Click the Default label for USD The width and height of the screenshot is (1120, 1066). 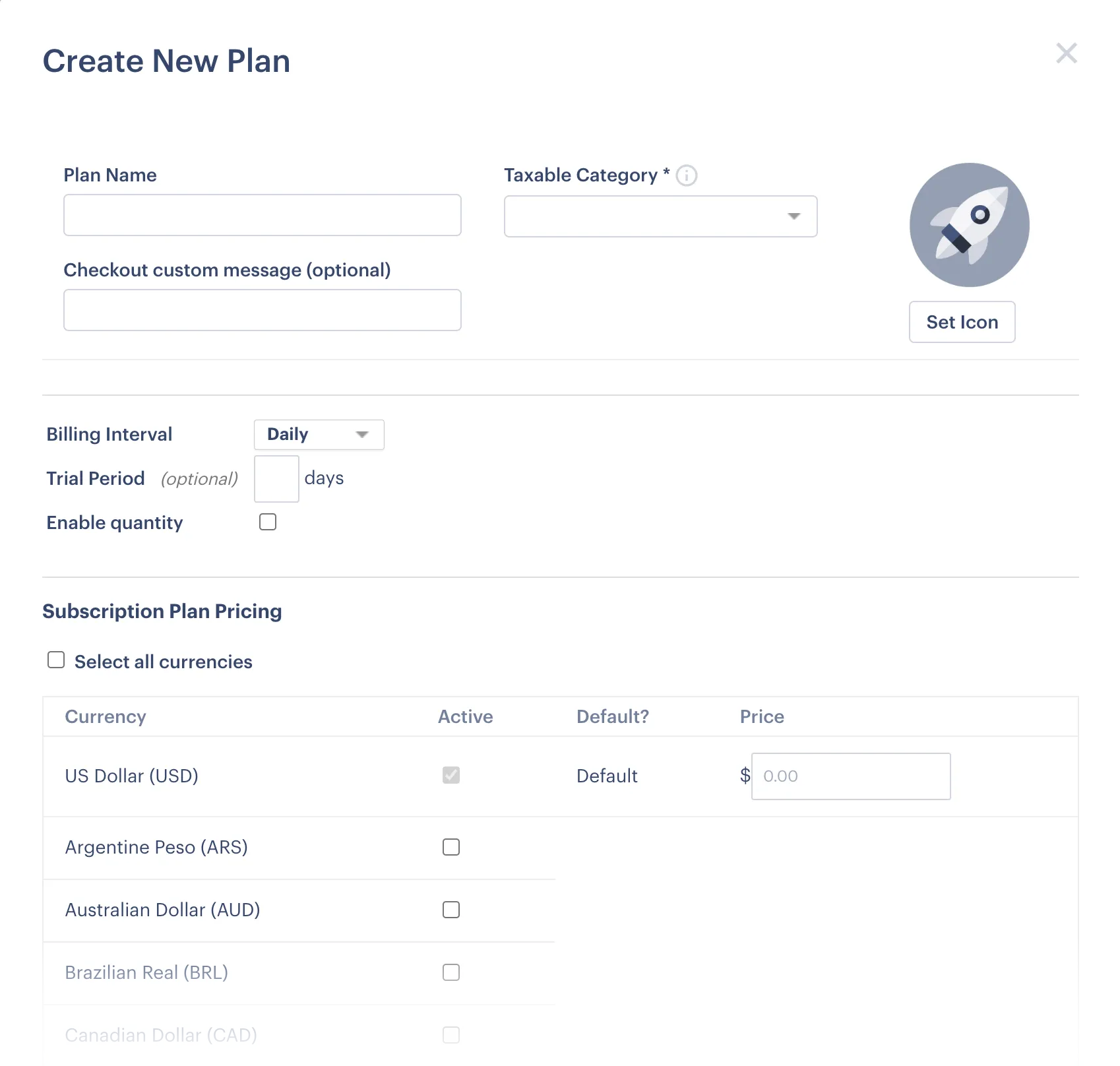click(606, 776)
